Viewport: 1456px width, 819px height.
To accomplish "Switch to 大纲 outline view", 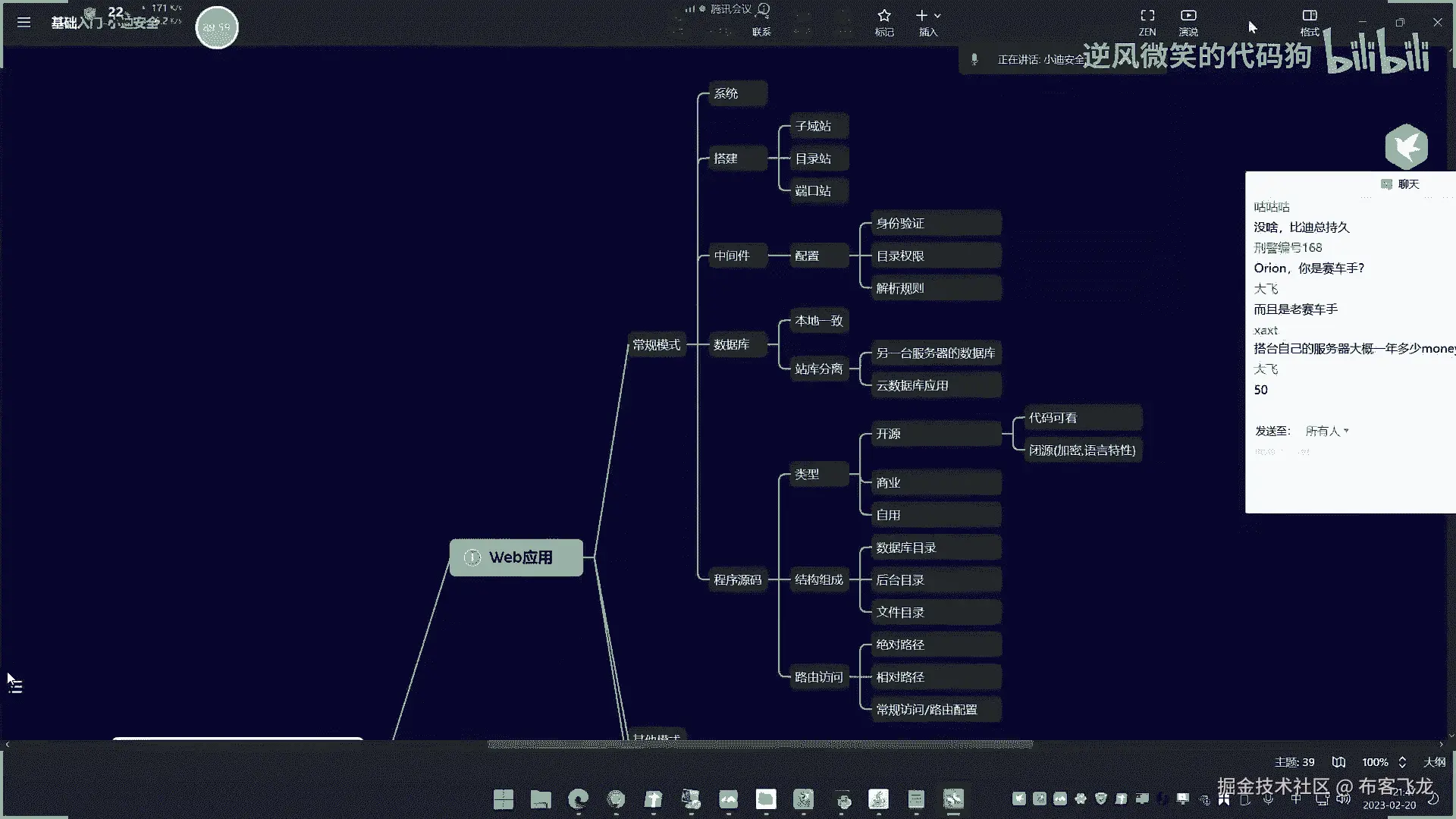I will pos(1434,762).
